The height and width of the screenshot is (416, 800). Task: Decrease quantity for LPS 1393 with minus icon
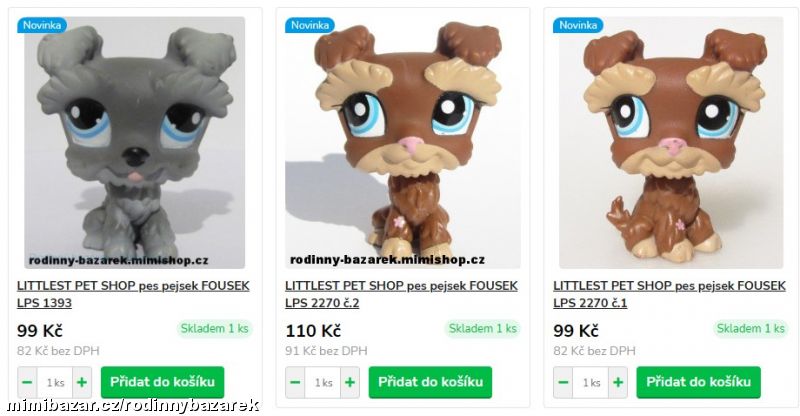tap(28, 382)
